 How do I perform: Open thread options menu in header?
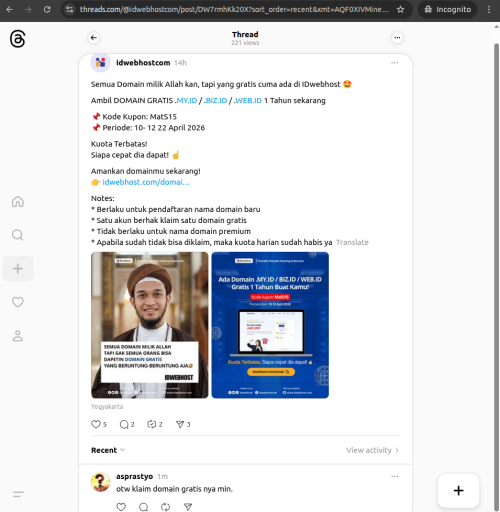tap(397, 38)
